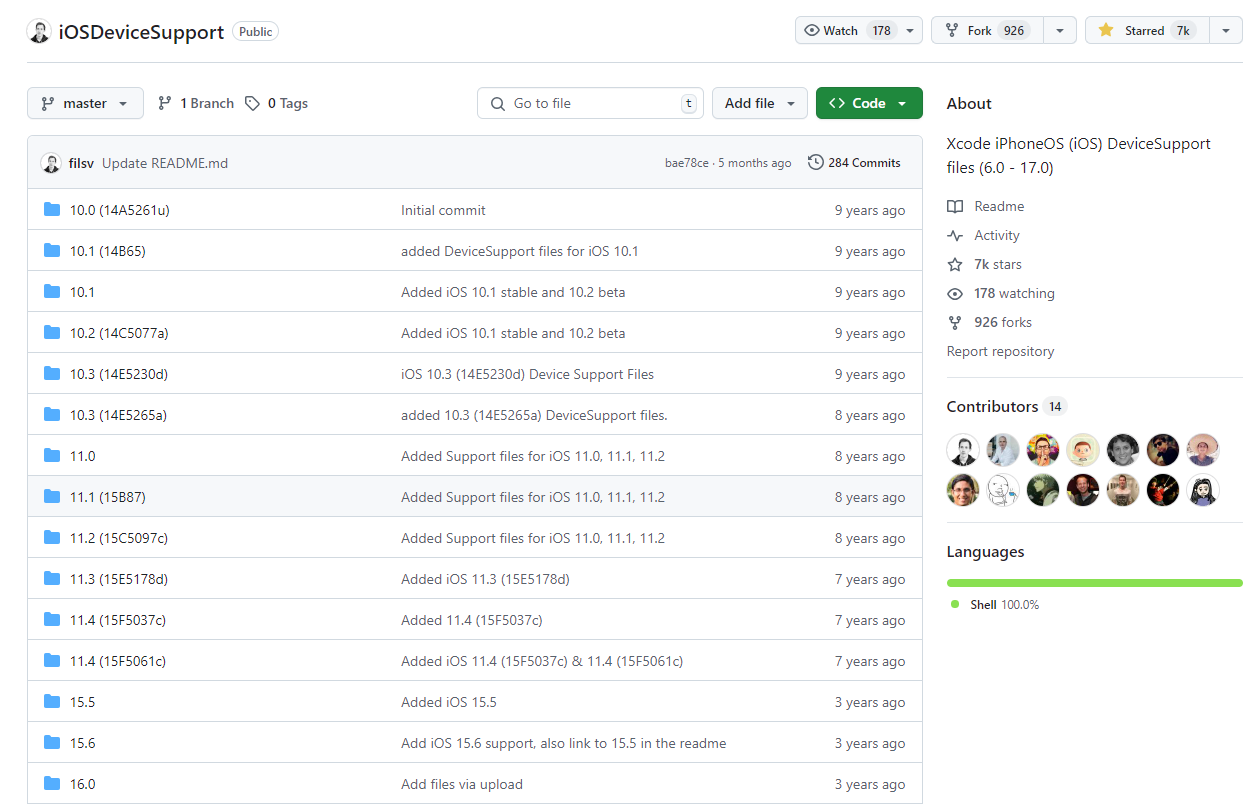
Task: Click the fork icon beside 926 forks
Action: [955, 322]
